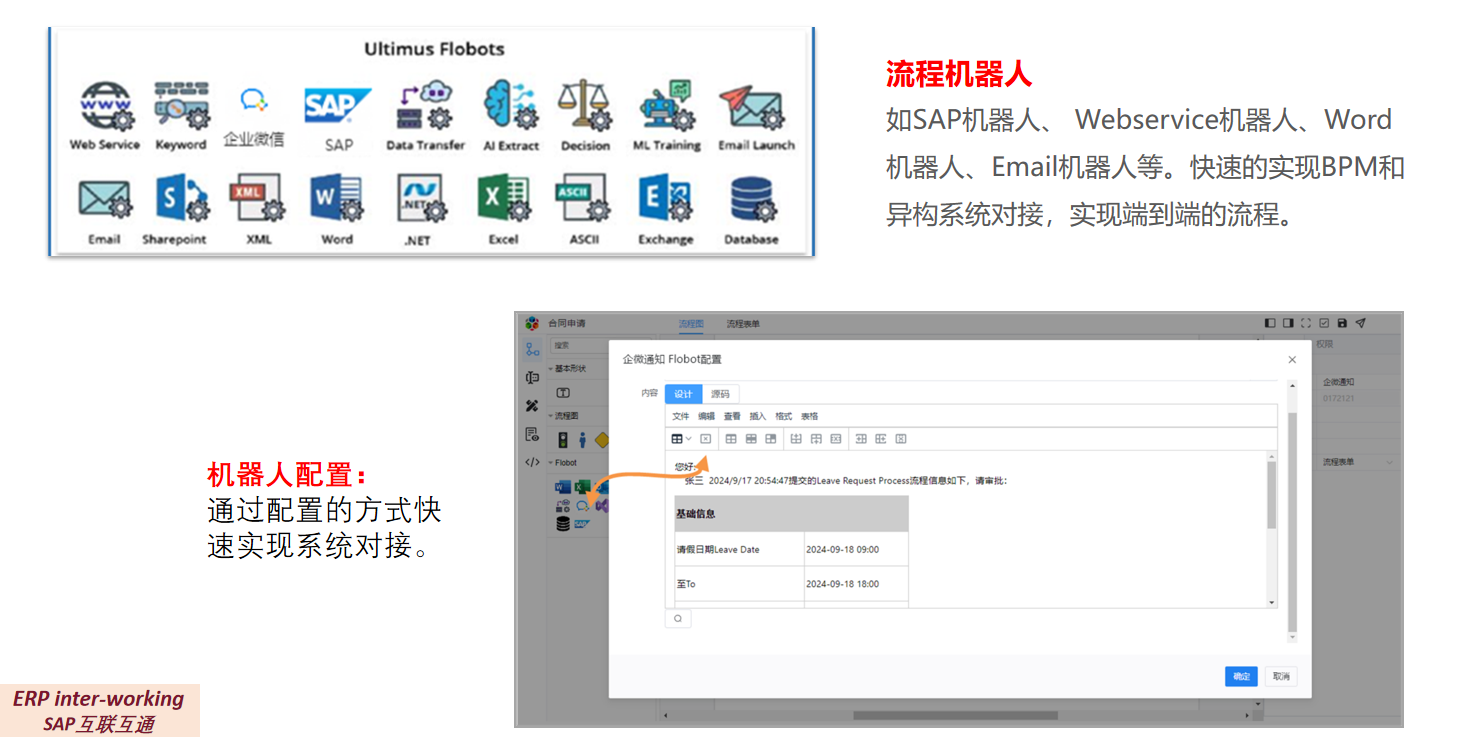1466x738 pixels.
Task: Open the design tools sidebar icon
Action: [x=532, y=406]
